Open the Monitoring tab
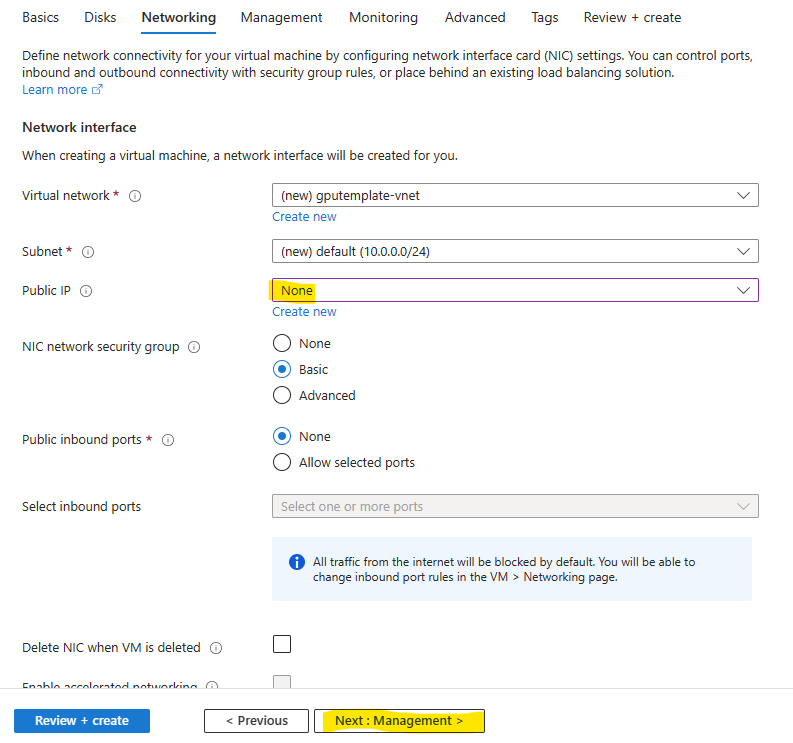793x743 pixels. click(x=383, y=18)
